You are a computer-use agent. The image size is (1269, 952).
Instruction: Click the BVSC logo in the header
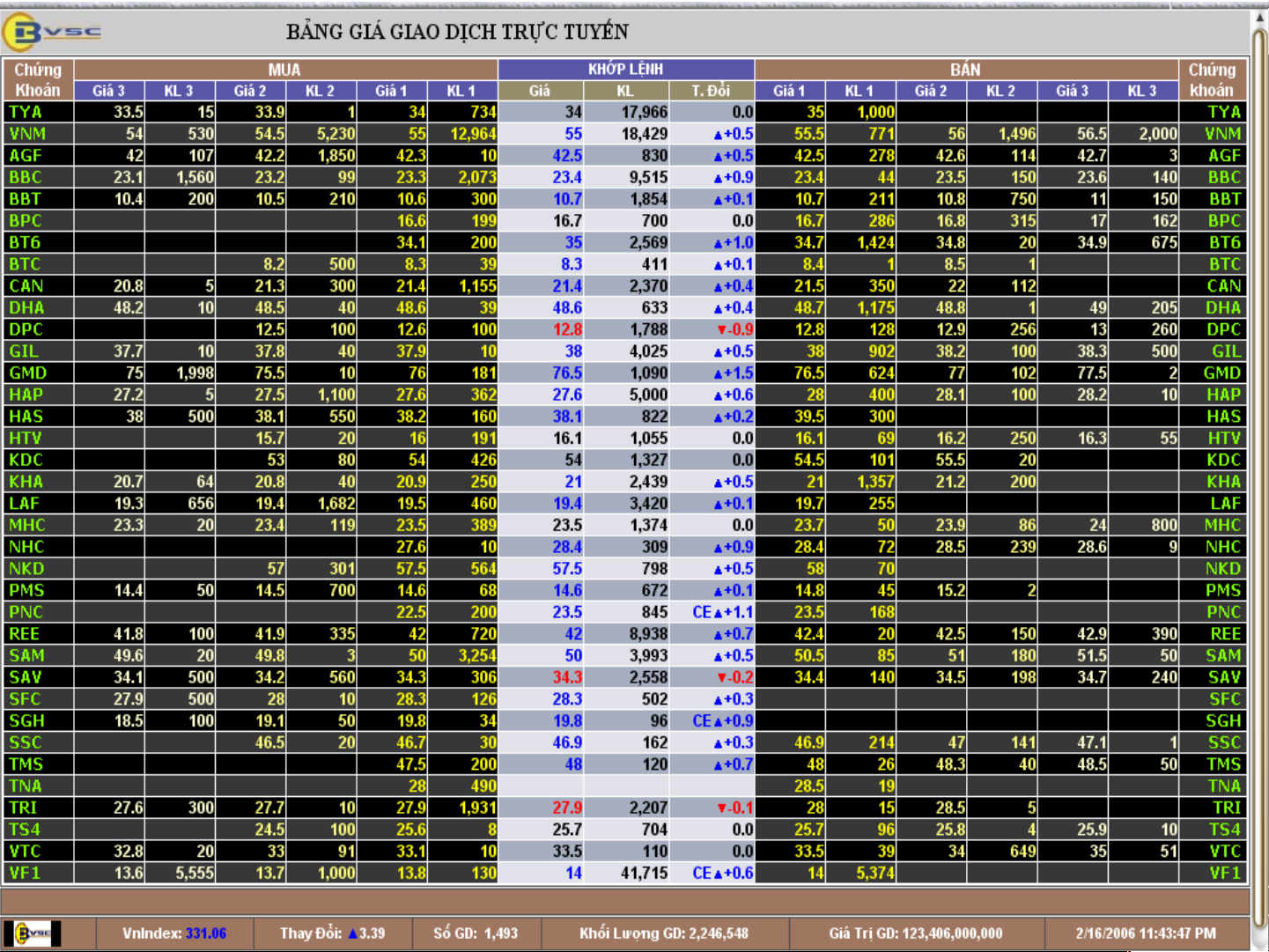(x=53, y=33)
